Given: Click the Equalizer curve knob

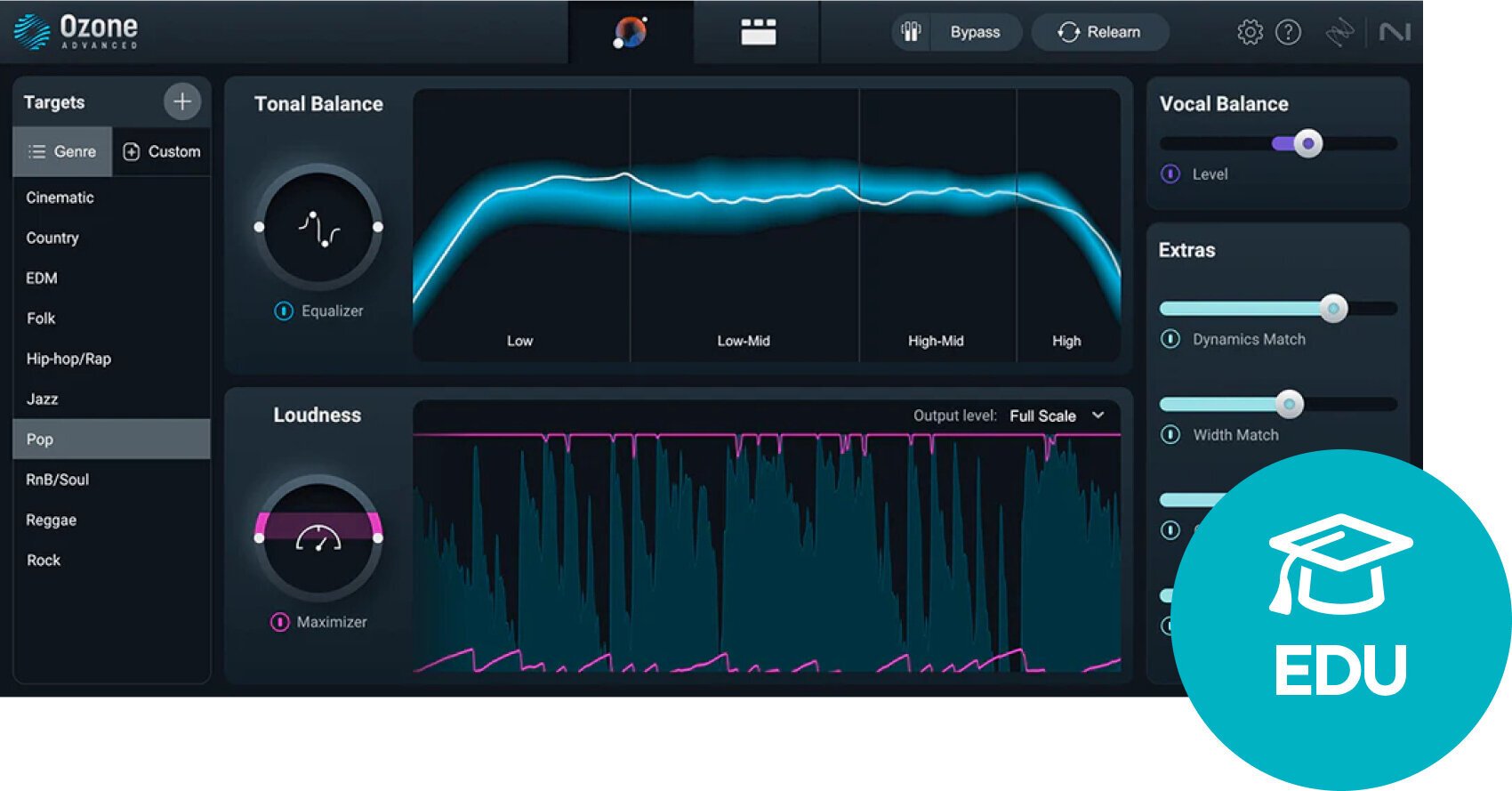Looking at the screenshot, I should click(318, 228).
